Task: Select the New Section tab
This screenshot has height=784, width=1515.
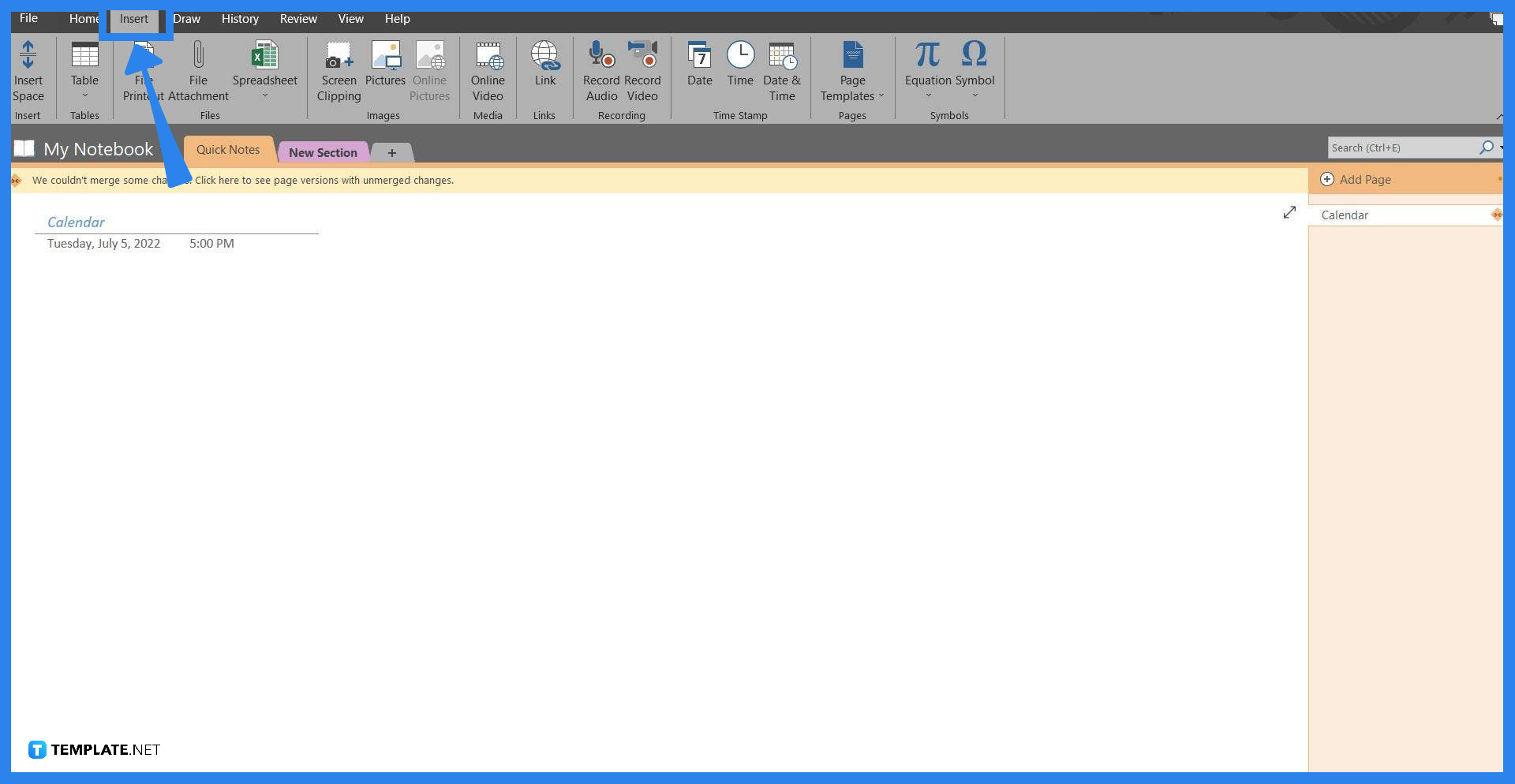Action: point(323,151)
